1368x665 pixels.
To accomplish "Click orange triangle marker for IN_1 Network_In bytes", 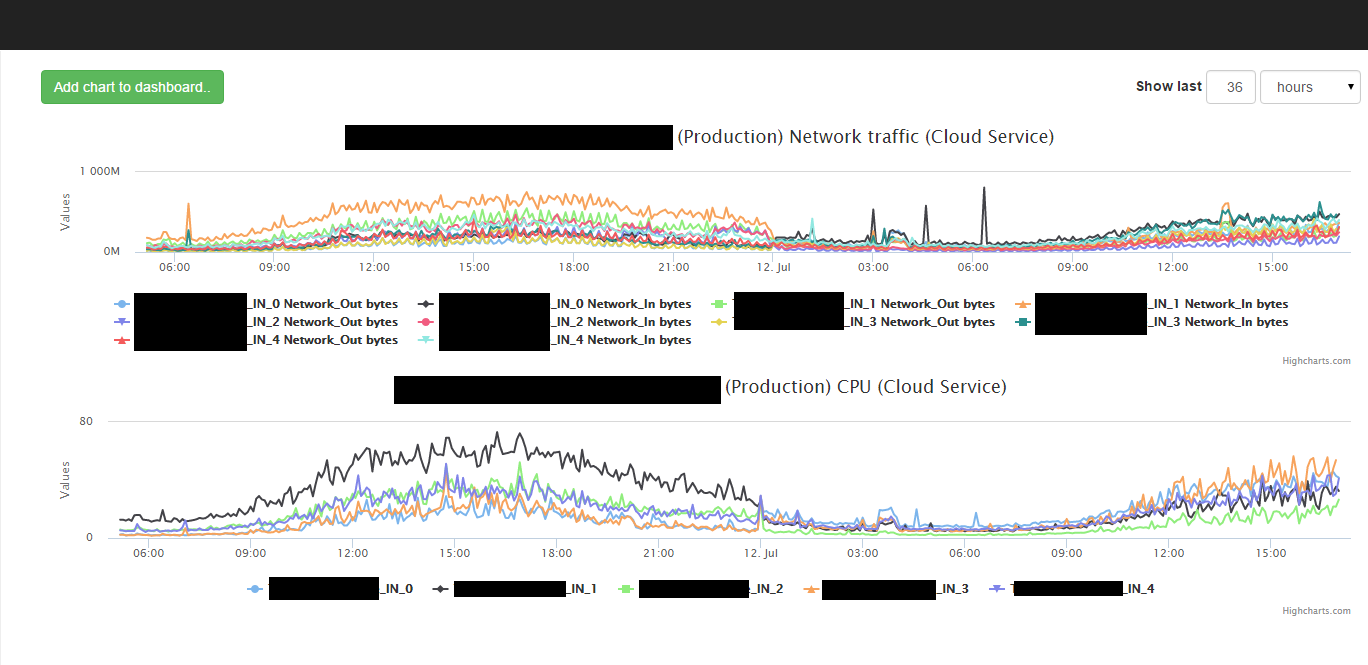I will pos(1024,304).
